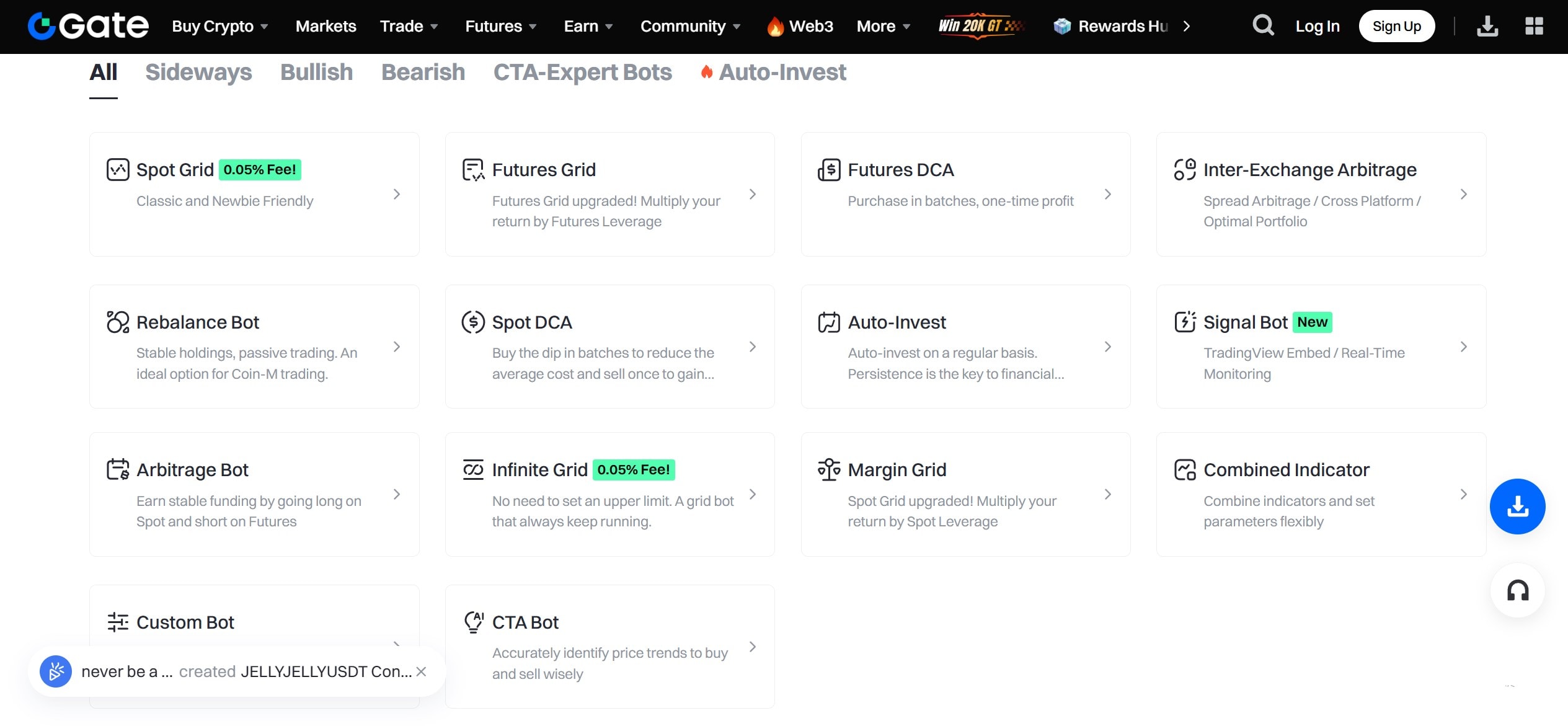Select the CTA Bot lightbulb icon
The image size is (1568, 726).
473,622
